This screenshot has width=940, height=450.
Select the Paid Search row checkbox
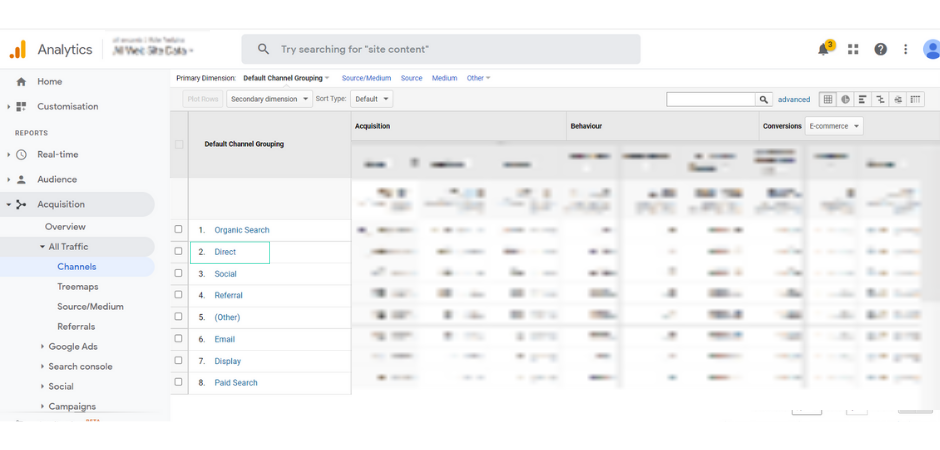pyautogui.click(x=179, y=382)
